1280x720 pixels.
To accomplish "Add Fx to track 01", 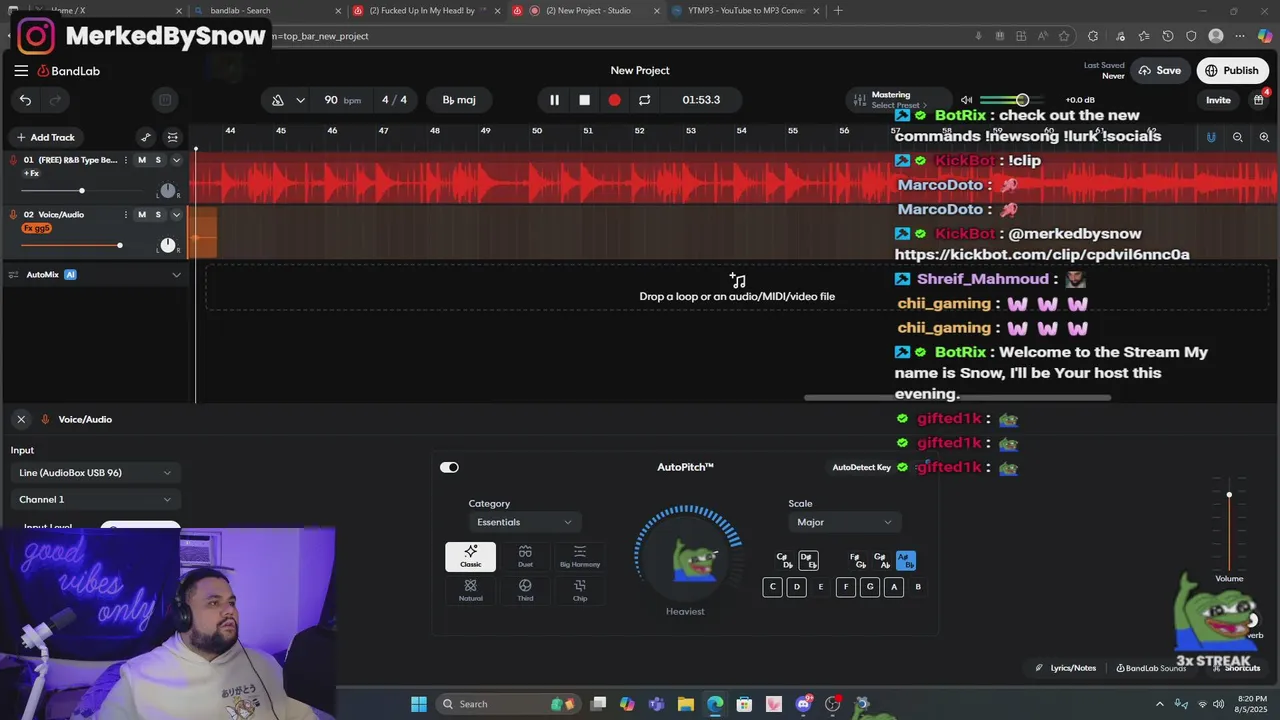I will point(31,174).
